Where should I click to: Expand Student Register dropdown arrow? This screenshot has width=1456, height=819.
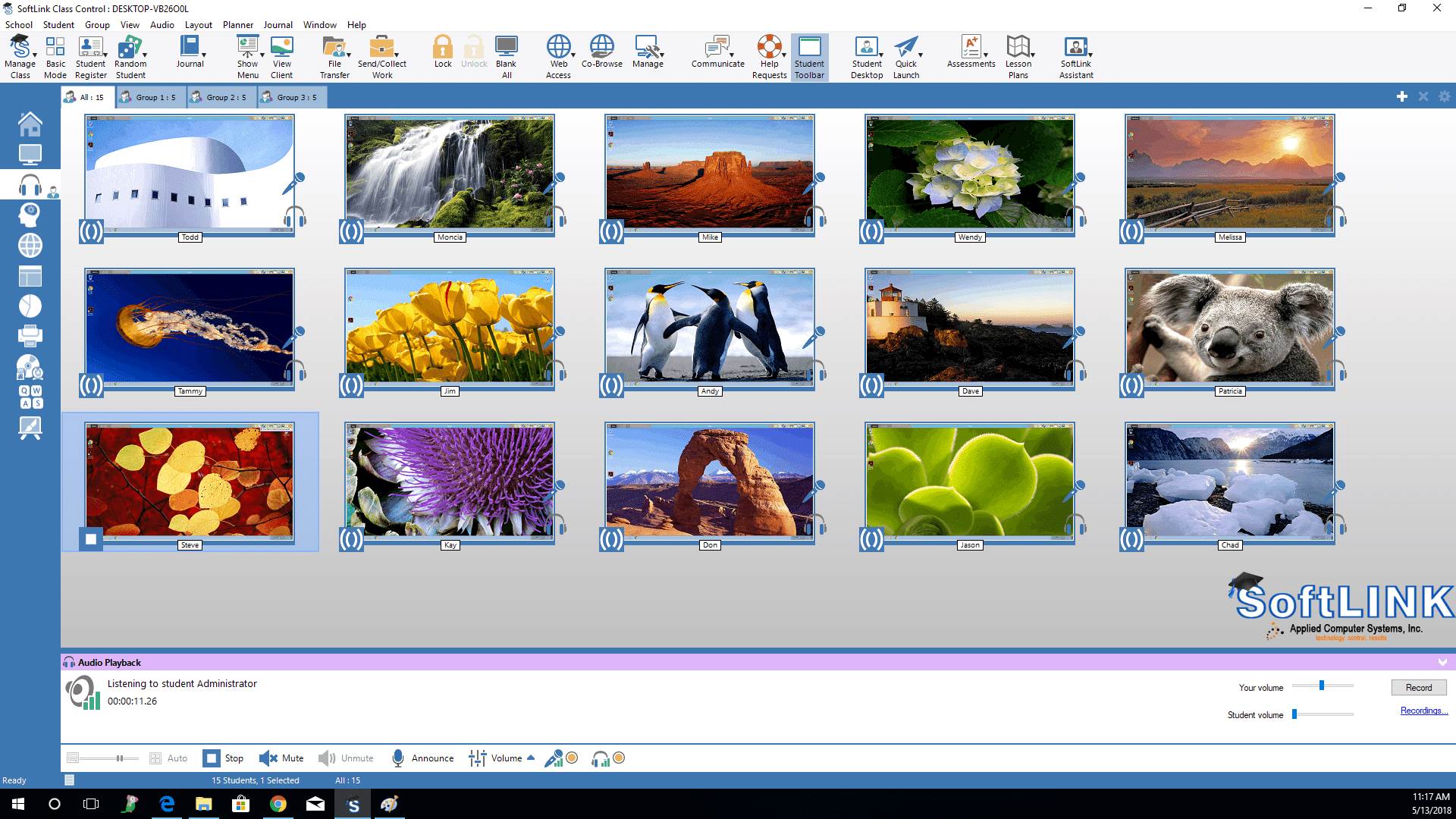click(105, 55)
